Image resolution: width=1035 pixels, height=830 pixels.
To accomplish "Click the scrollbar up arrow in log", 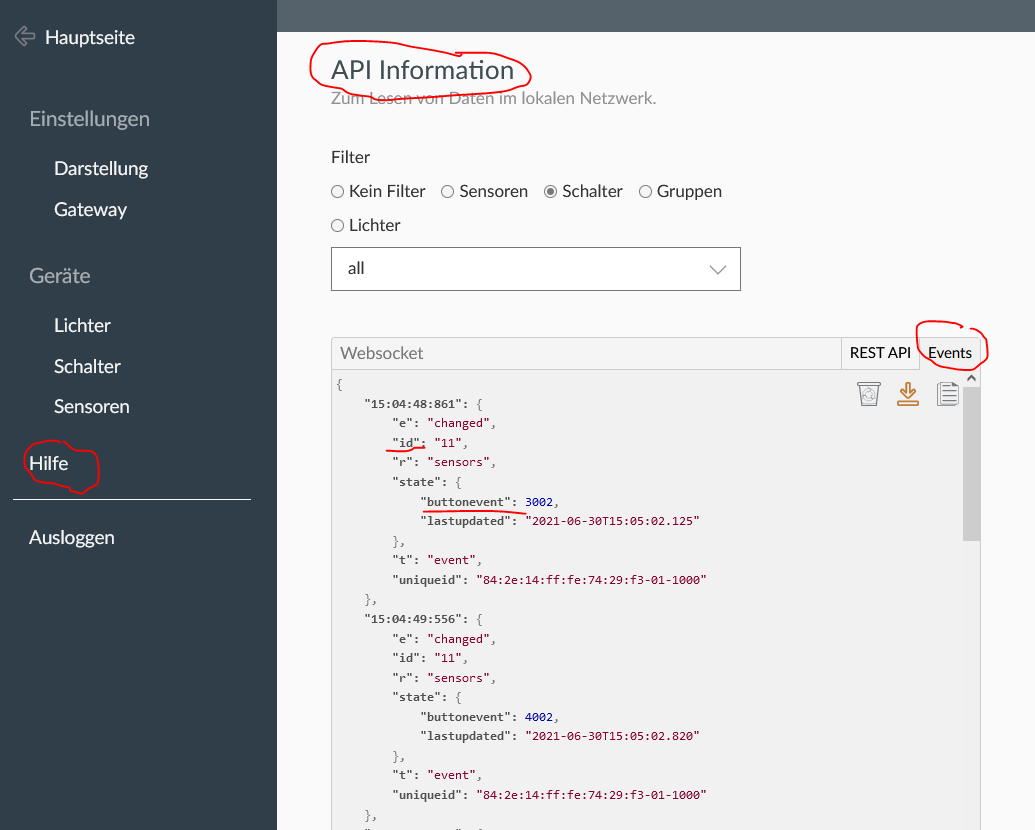I will click(x=971, y=379).
